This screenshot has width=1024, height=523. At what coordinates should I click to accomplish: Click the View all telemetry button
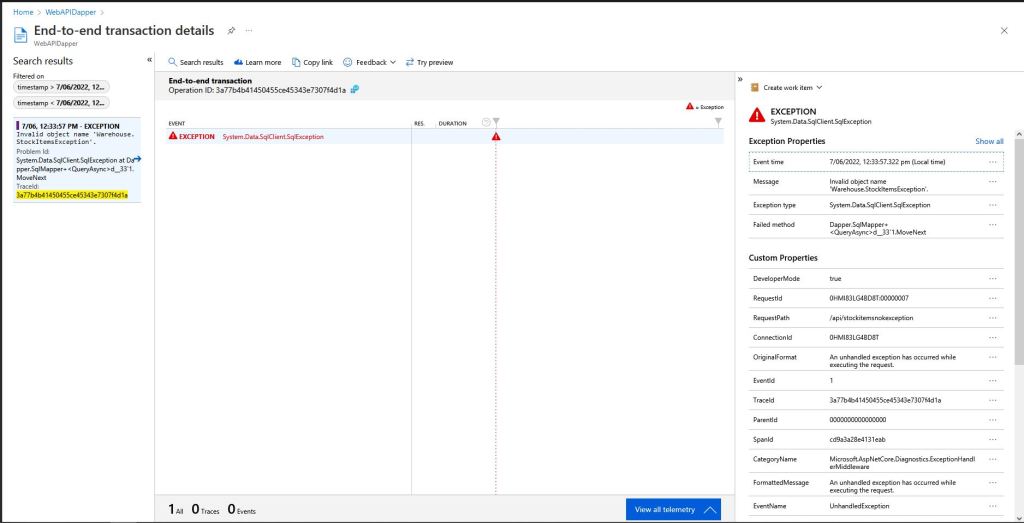672,509
